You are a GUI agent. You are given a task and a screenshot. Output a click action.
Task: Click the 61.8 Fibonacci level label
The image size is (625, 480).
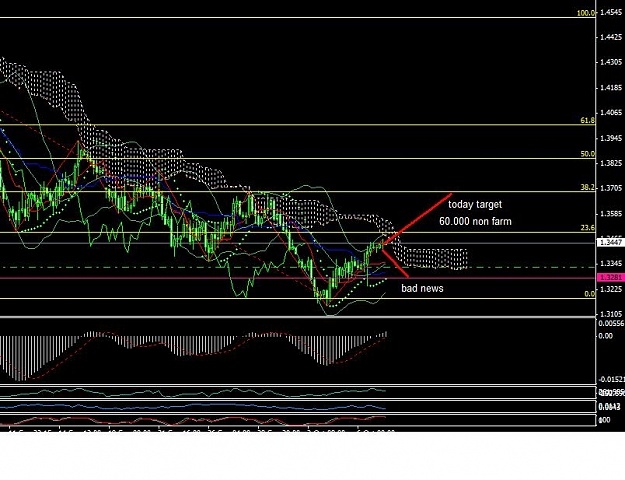[x=588, y=120]
